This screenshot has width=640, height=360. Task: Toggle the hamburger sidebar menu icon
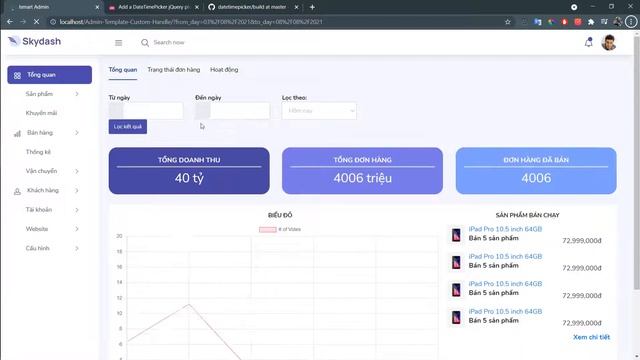[x=118, y=42]
